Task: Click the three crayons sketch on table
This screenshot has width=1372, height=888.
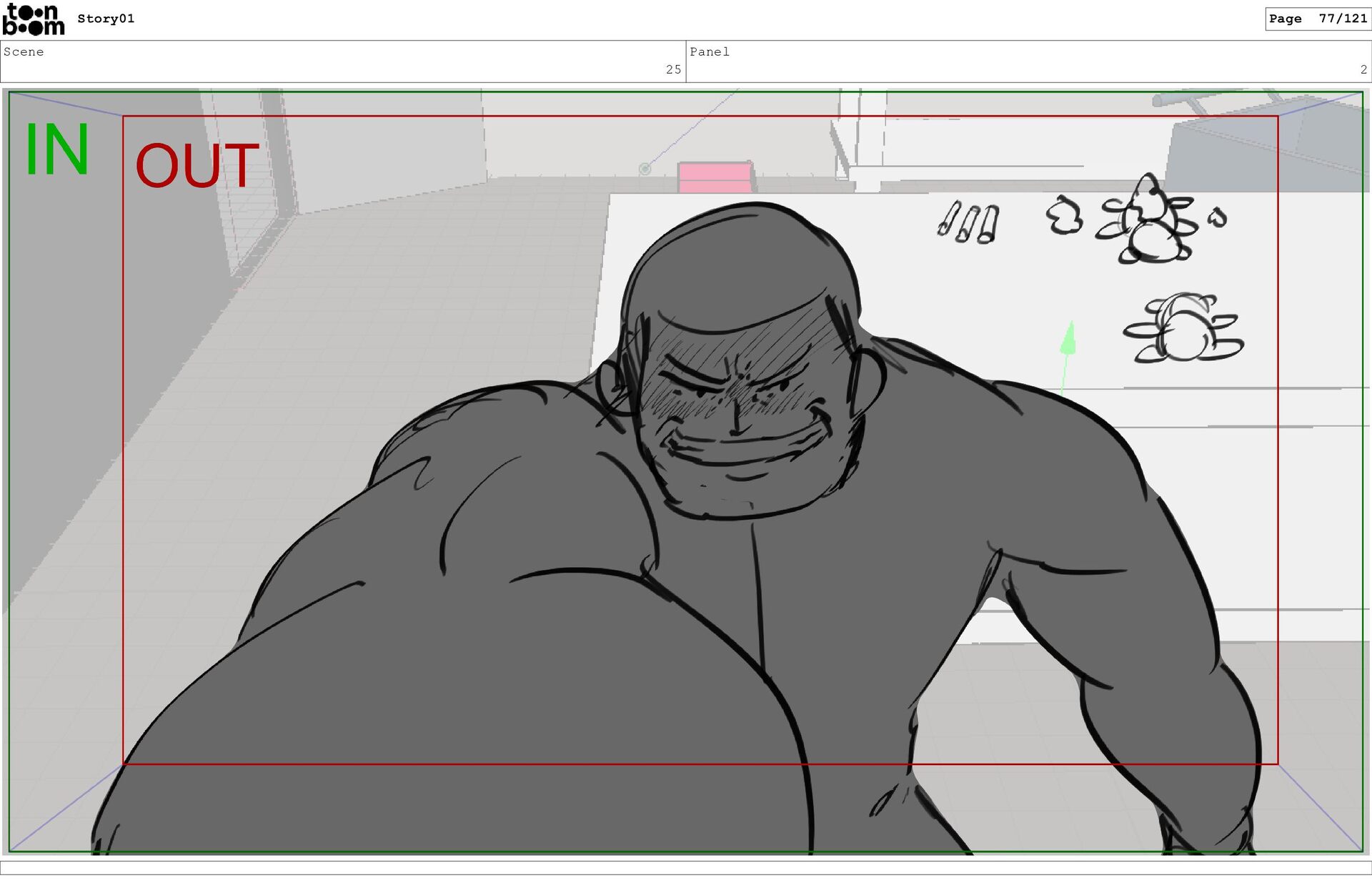Action: coord(969,222)
